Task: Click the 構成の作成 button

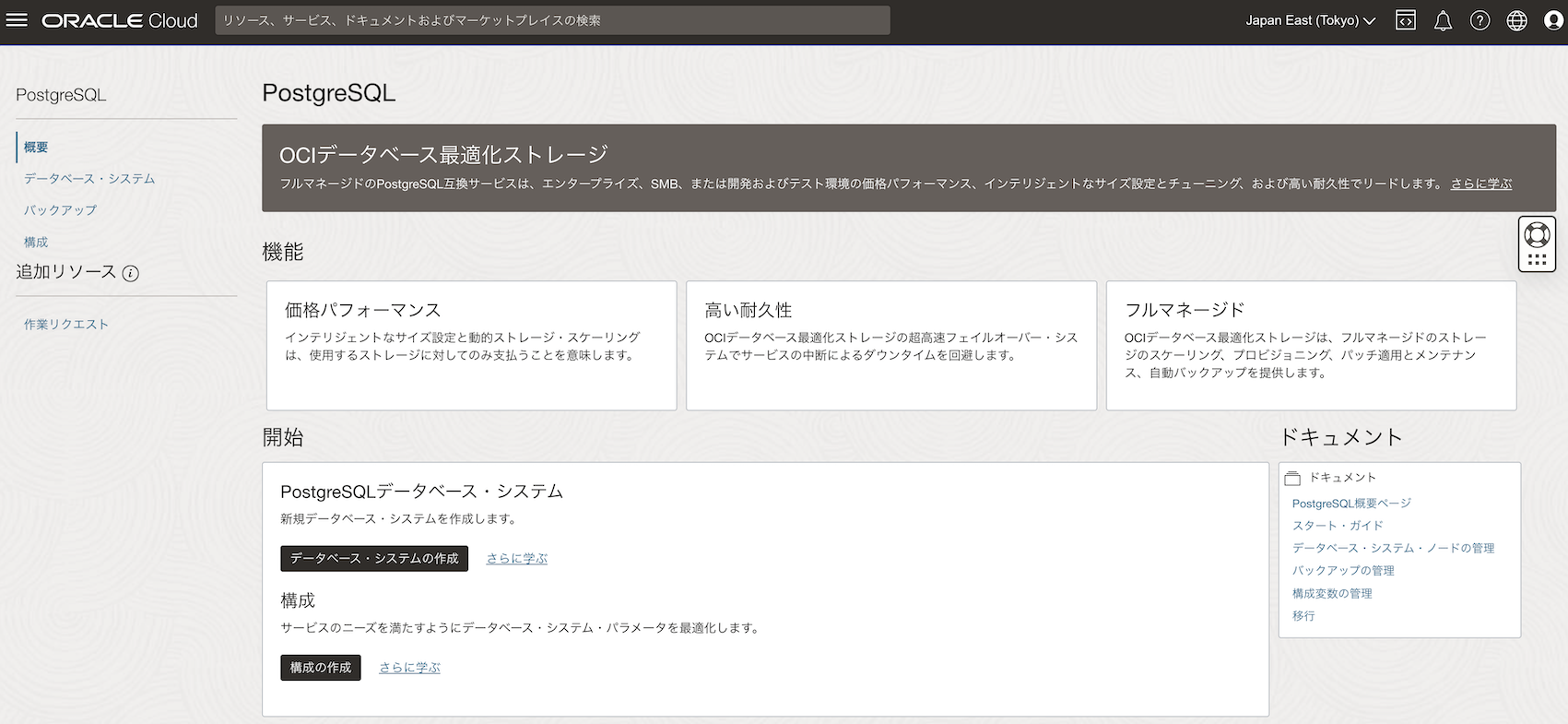Action: click(x=321, y=668)
